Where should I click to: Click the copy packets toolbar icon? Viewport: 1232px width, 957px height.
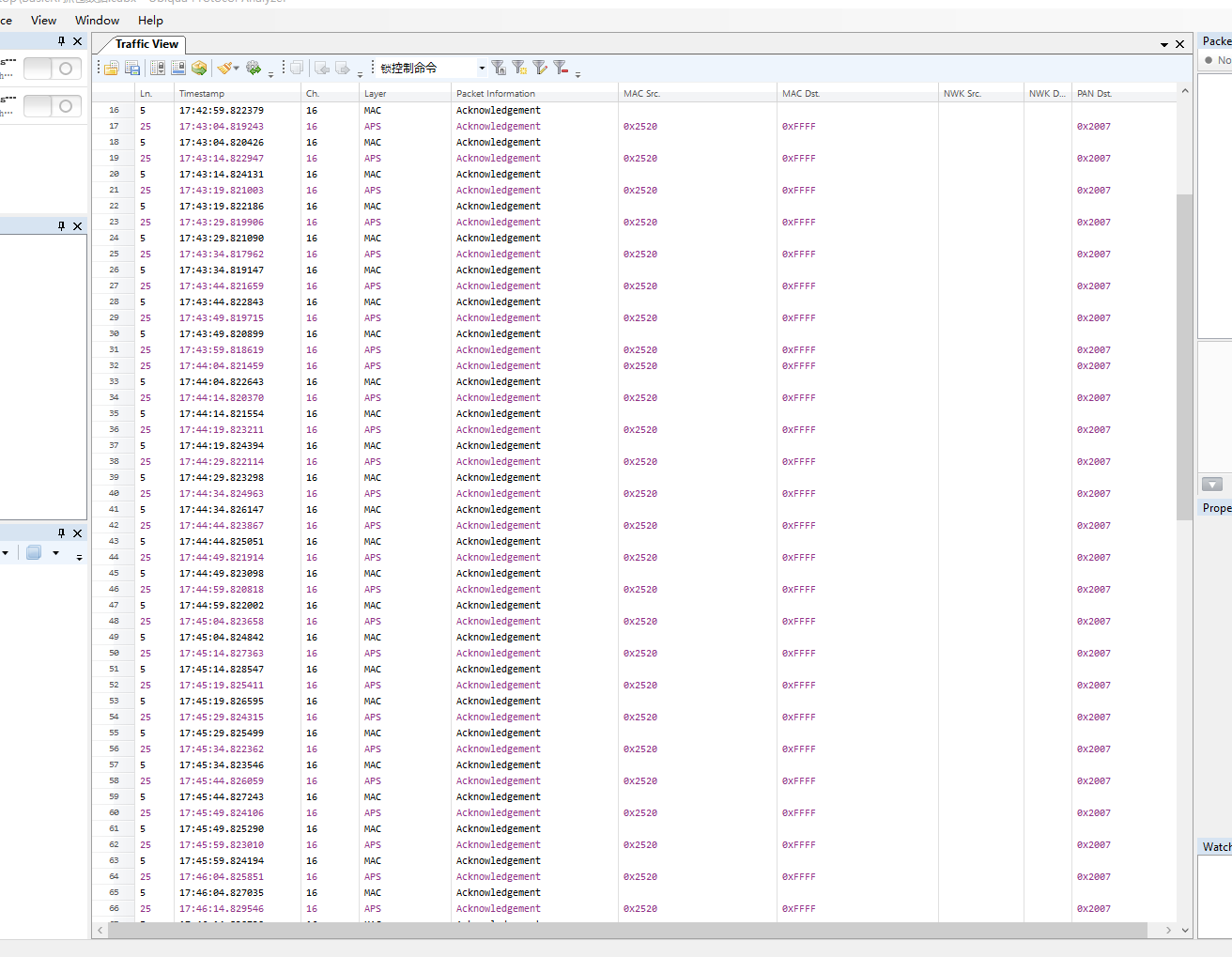point(297,68)
